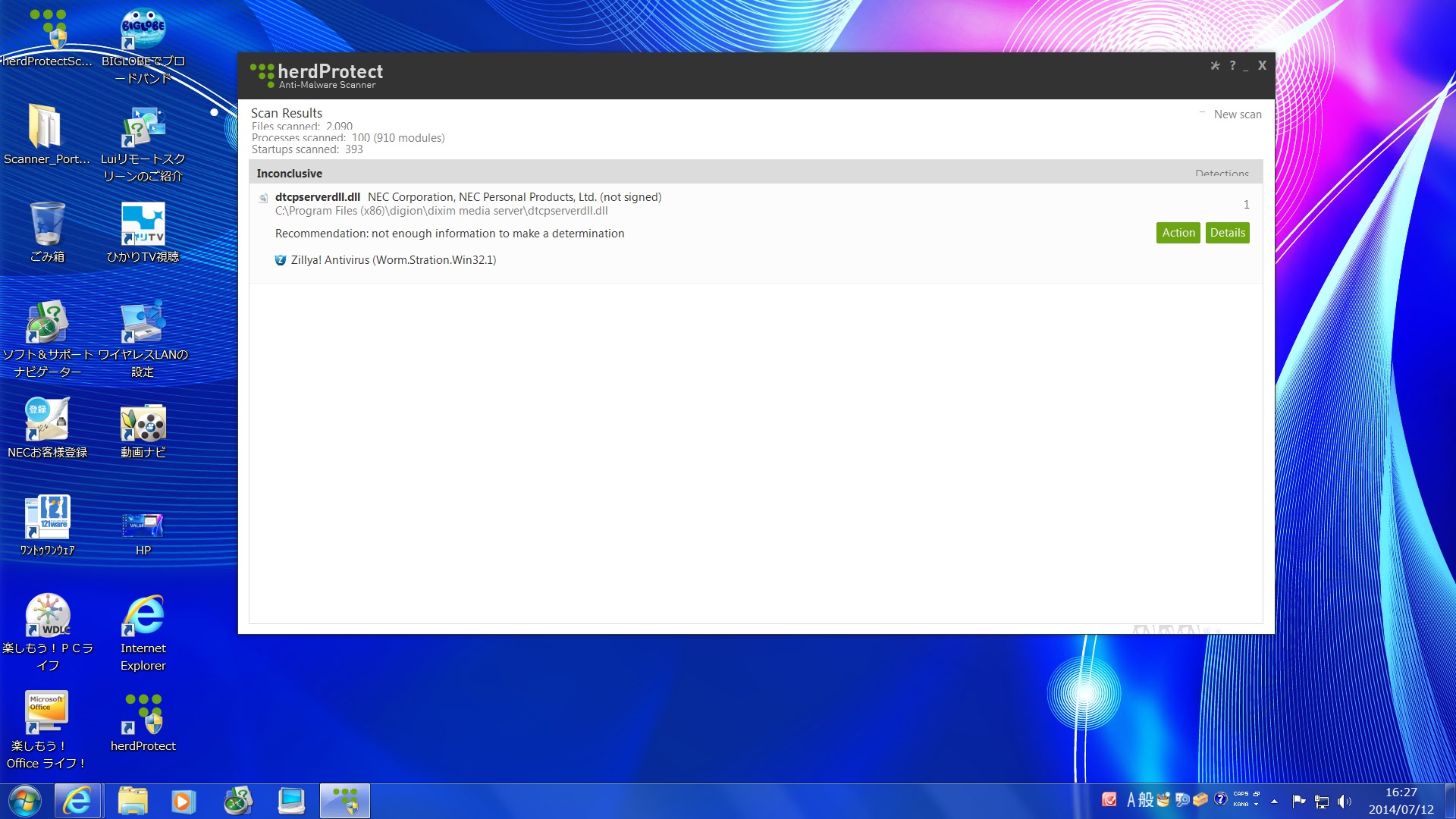Open the volume speaker tray icon
This screenshot has width=1456, height=819.
pos(1344,801)
